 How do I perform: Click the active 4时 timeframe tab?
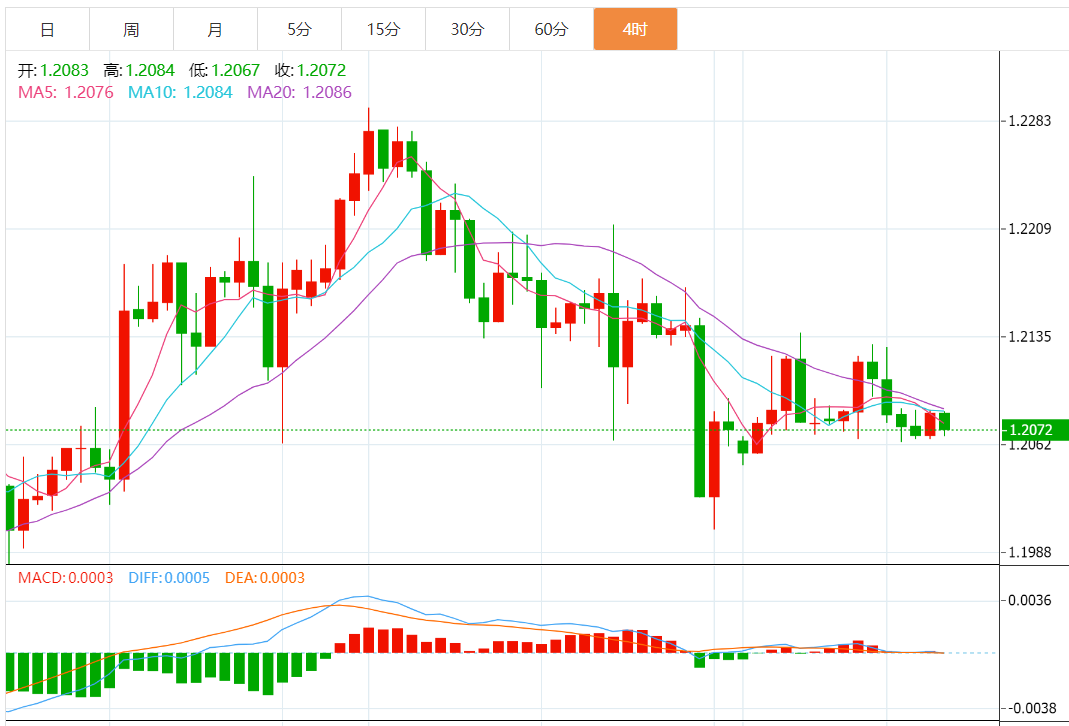pyautogui.click(x=635, y=29)
